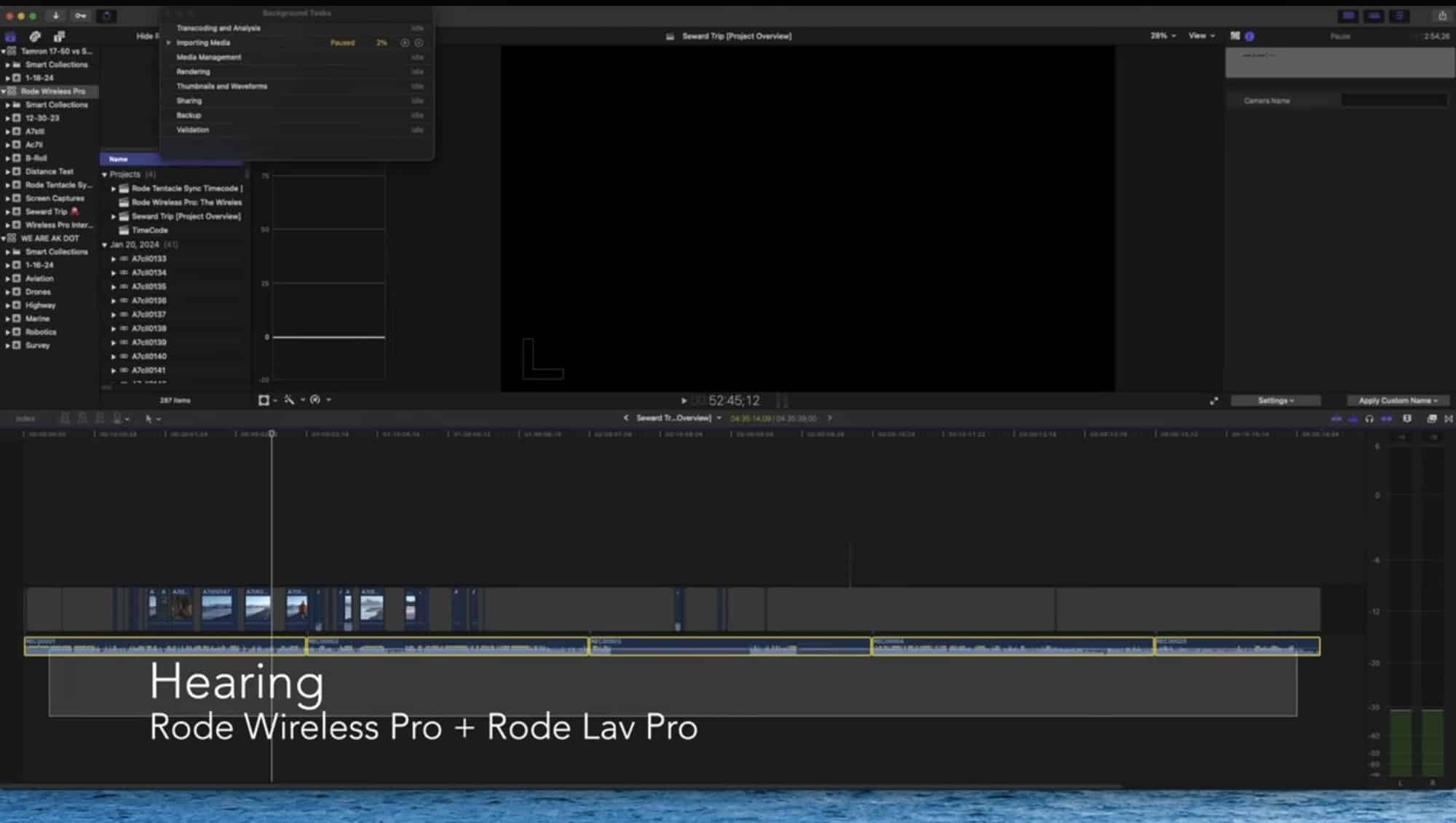Toggle audio skimming in the timeline
Viewport: 1456px width, 823px height.
(x=1353, y=419)
